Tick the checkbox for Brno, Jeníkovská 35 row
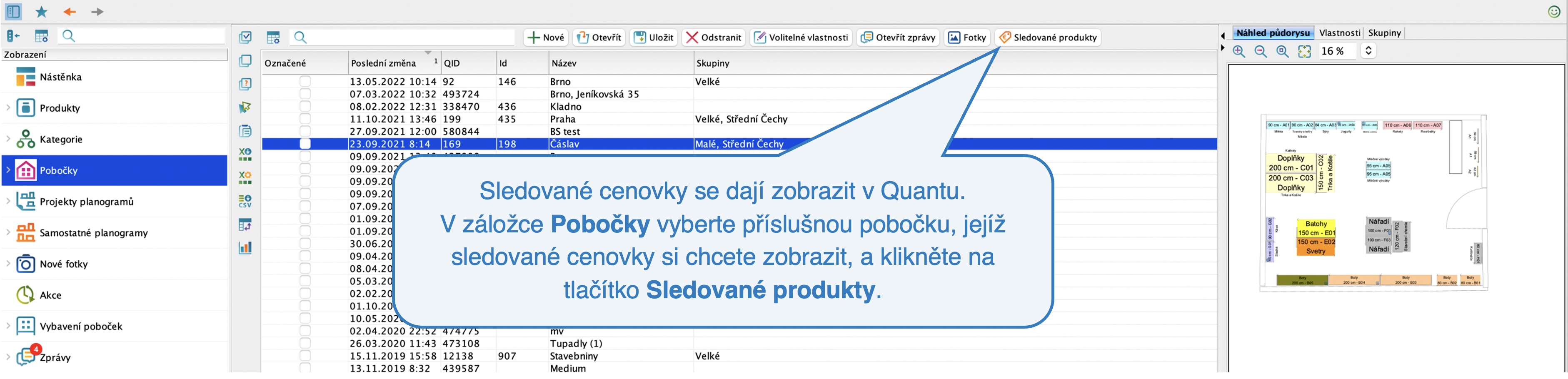Image resolution: width=1568 pixels, height=379 pixels. (305, 94)
